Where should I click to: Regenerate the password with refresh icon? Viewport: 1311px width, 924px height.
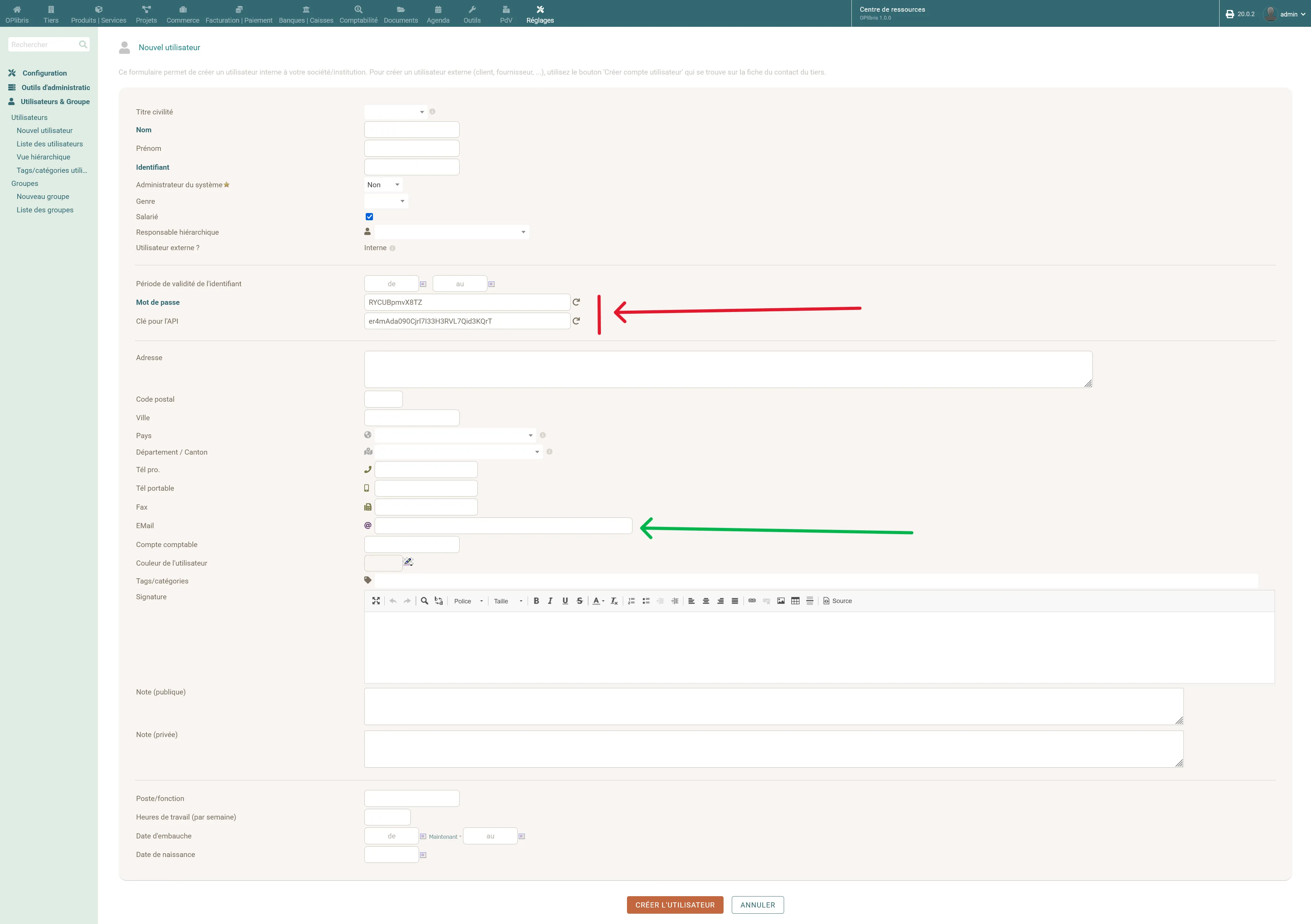point(576,302)
